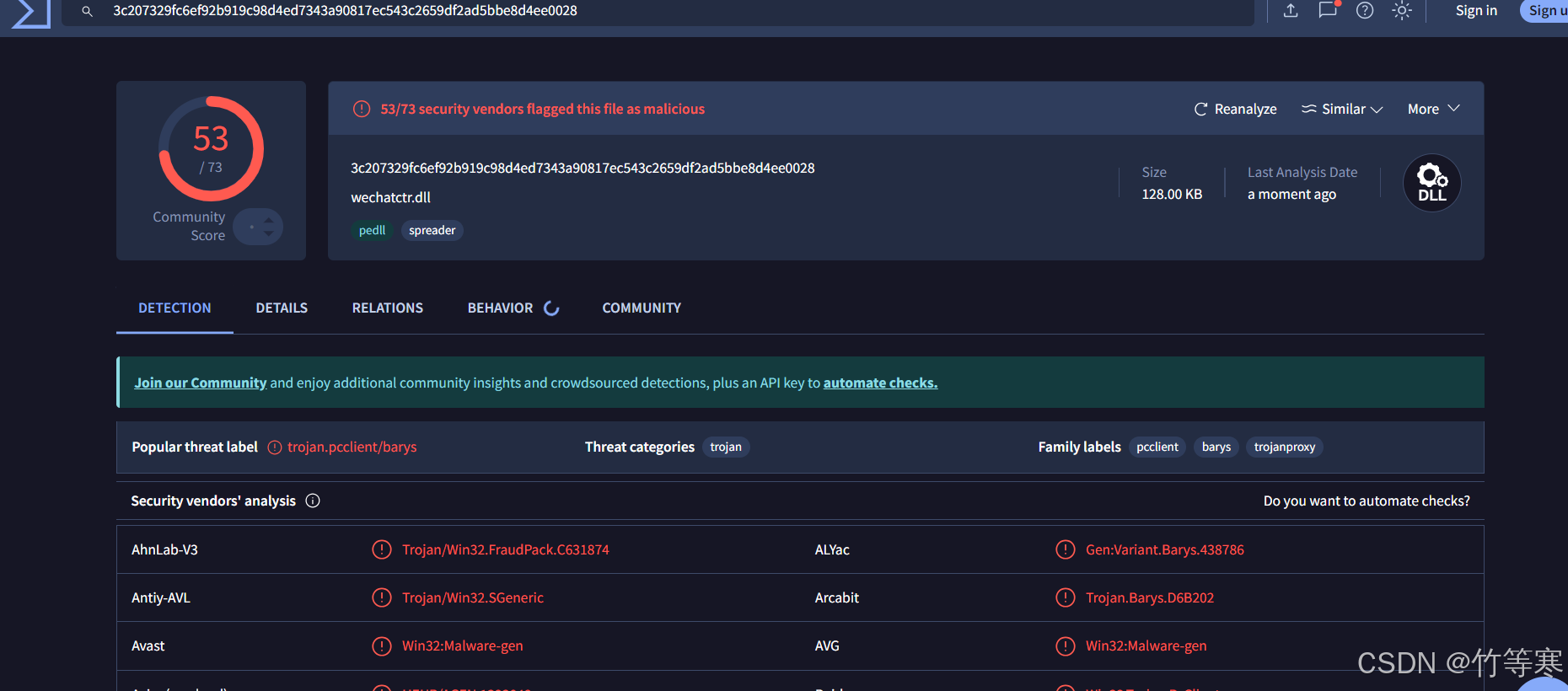Click Gen:Variant.Barys.438786 result

click(1165, 550)
